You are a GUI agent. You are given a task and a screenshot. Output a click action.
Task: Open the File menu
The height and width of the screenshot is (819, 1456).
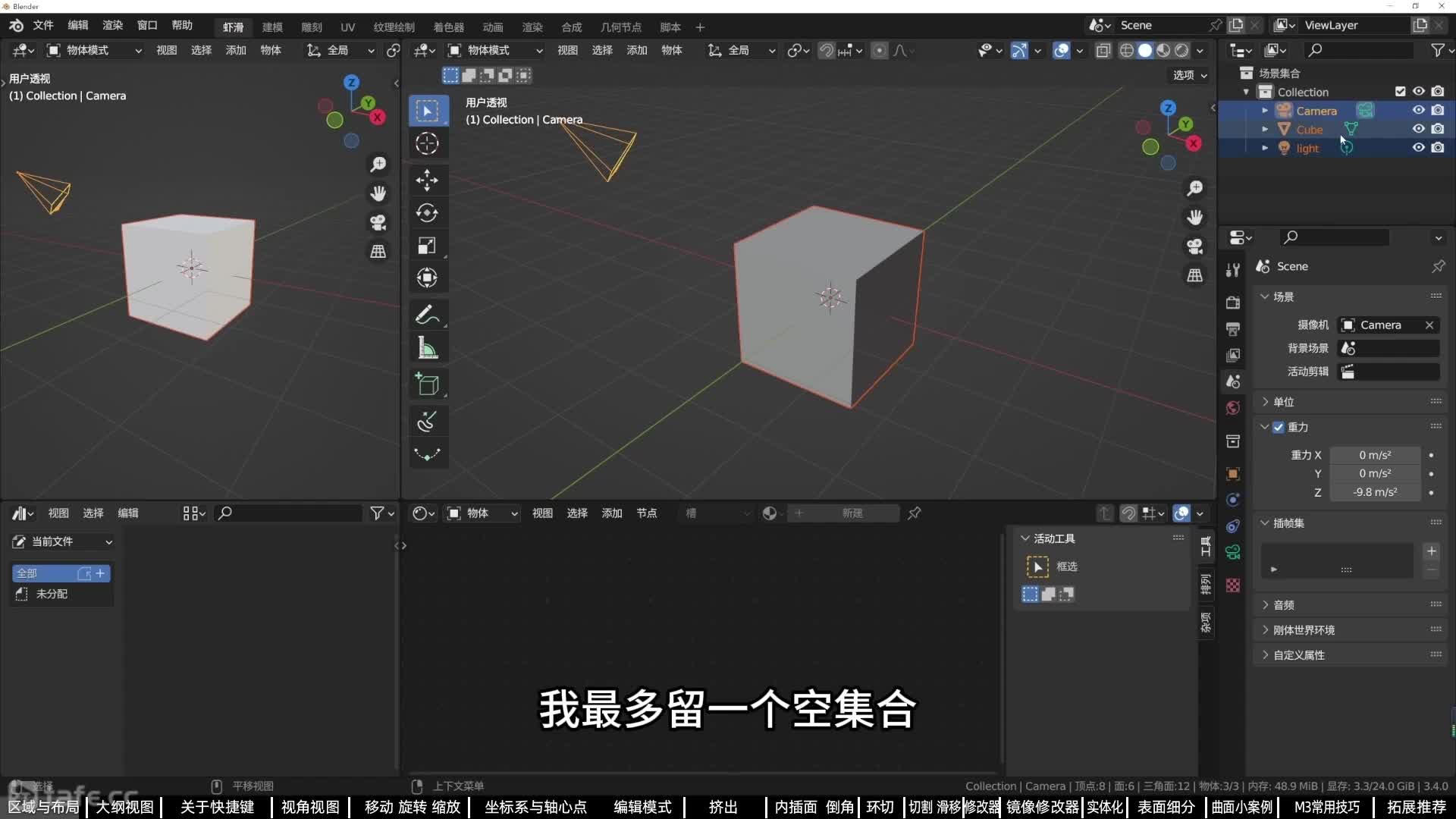[43, 26]
